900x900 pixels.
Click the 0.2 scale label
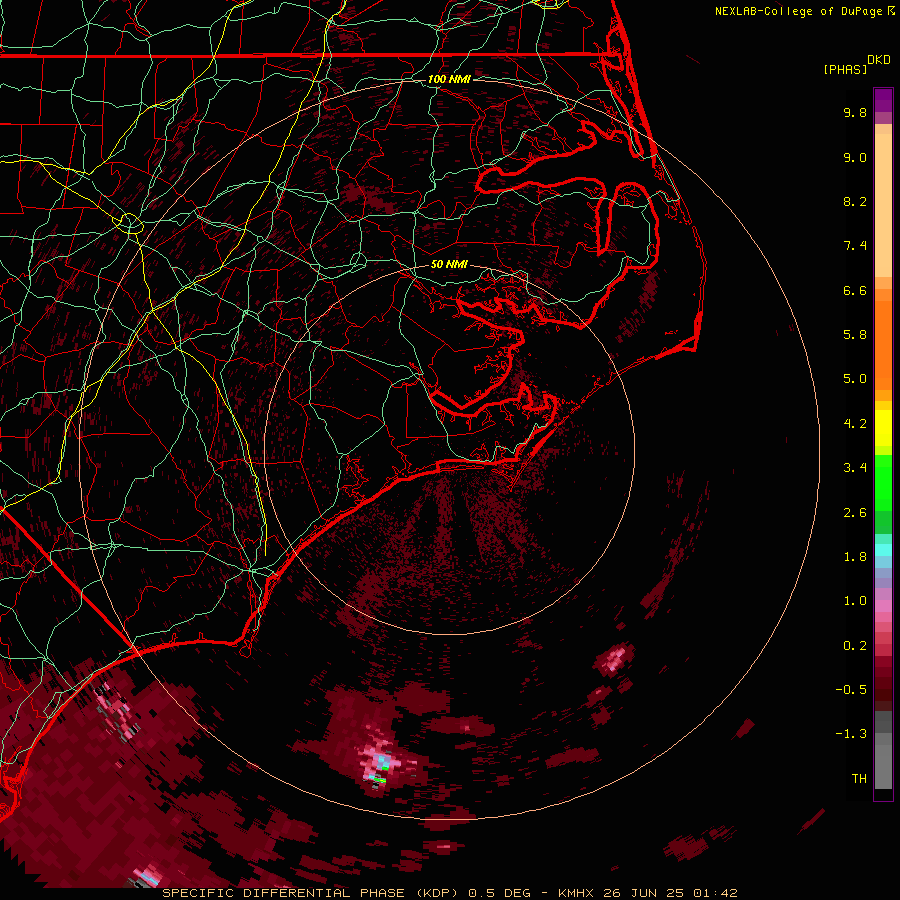(855, 646)
